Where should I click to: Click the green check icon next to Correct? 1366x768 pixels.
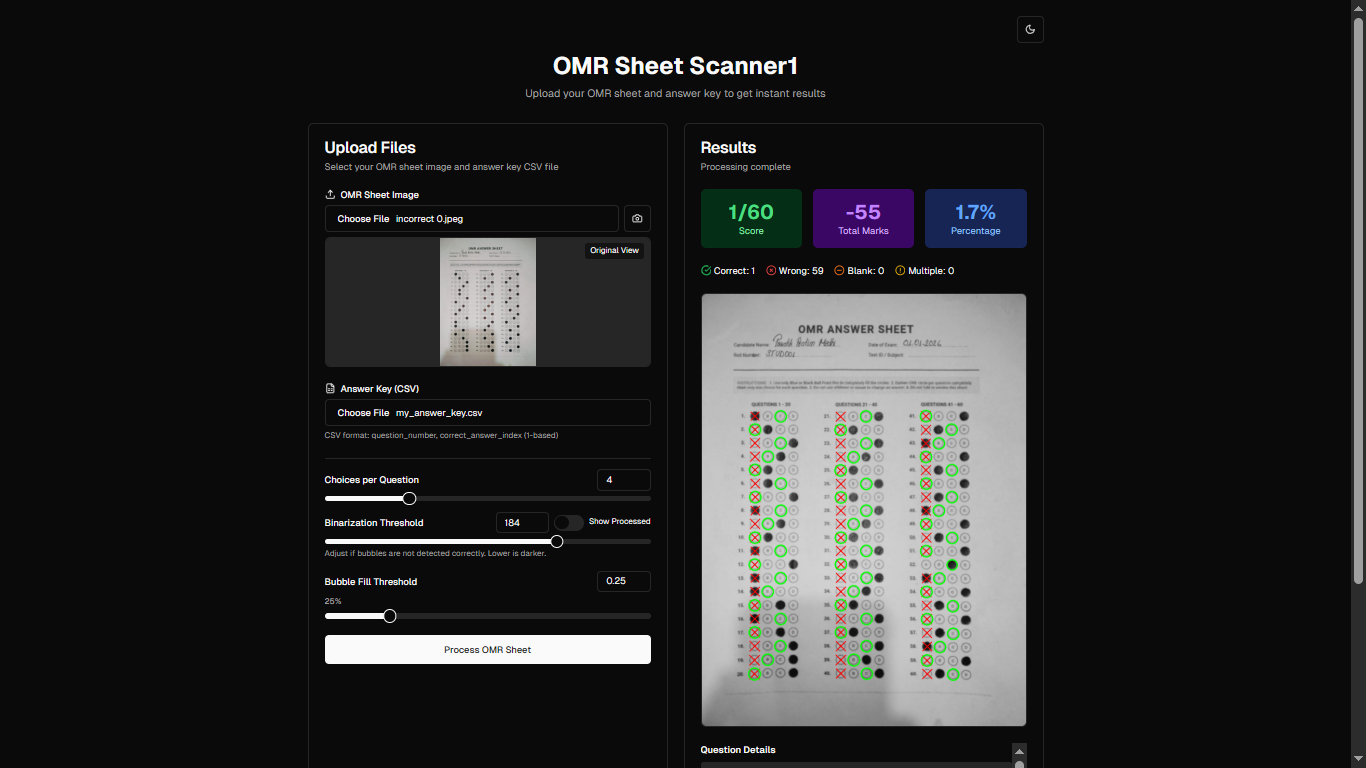(707, 270)
